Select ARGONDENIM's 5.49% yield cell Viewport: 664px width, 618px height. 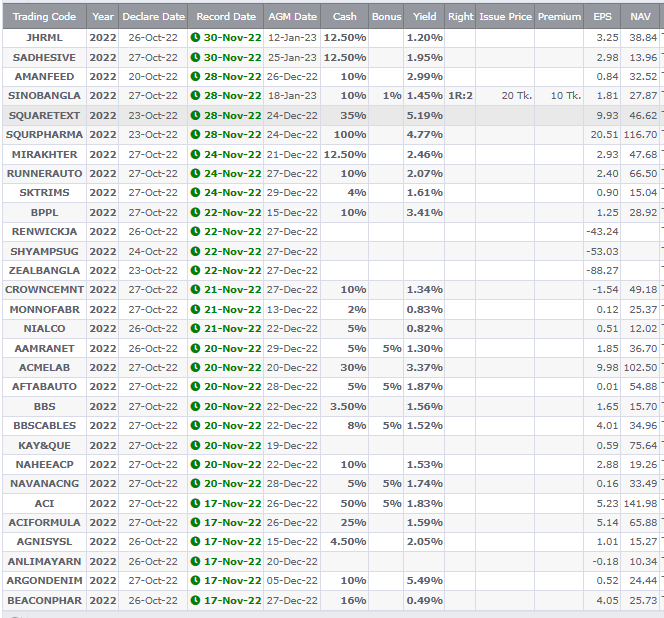[x=425, y=581]
